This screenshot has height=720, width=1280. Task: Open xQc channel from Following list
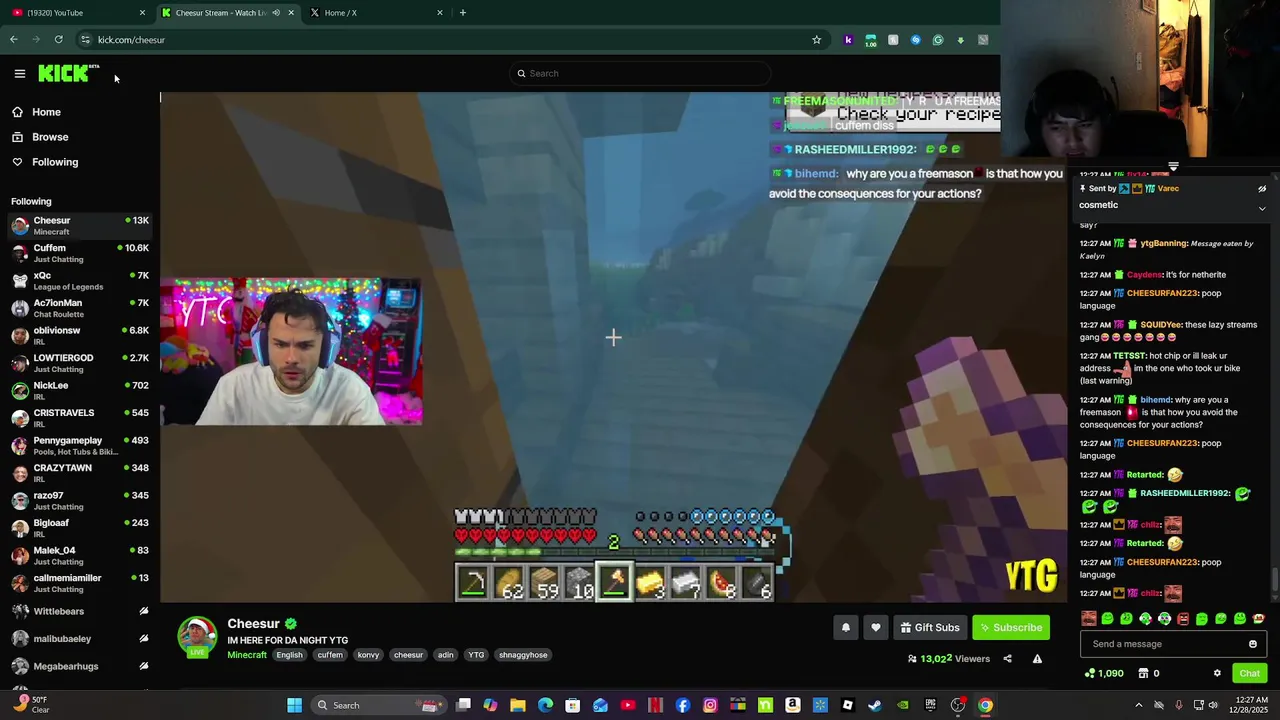(80, 281)
